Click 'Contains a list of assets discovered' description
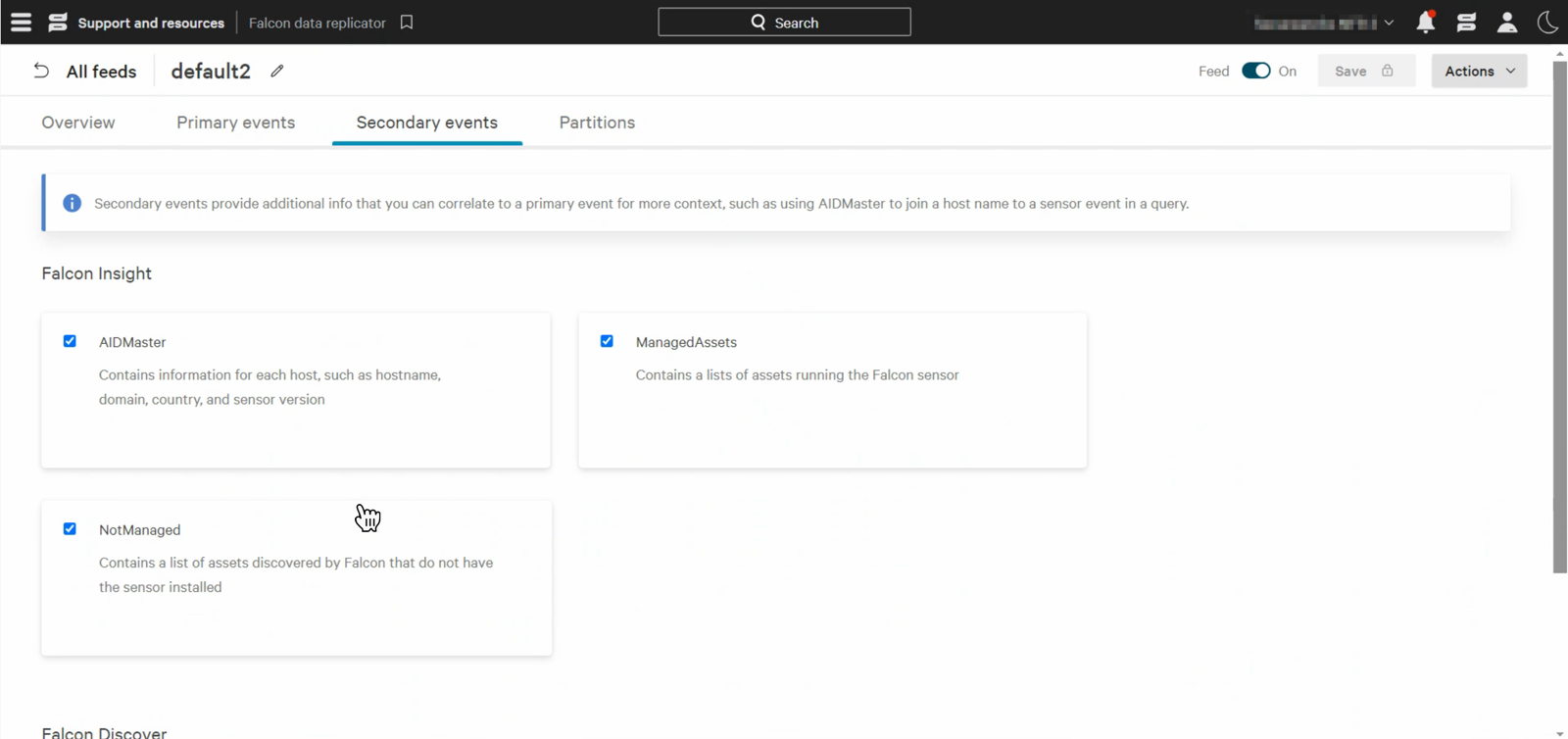This screenshot has width=1568, height=739. pos(296,574)
